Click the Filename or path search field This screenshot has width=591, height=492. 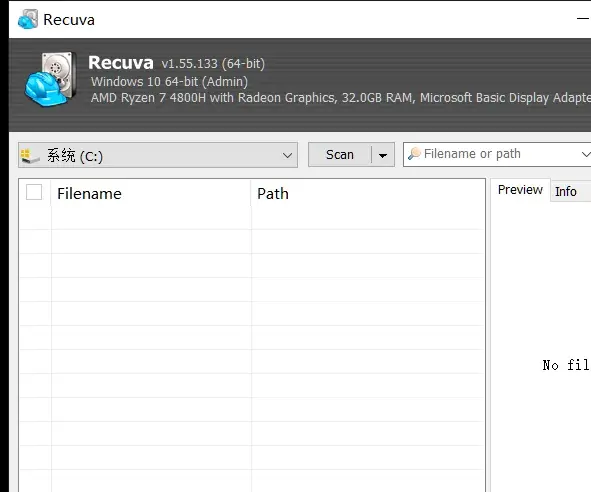point(497,154)
